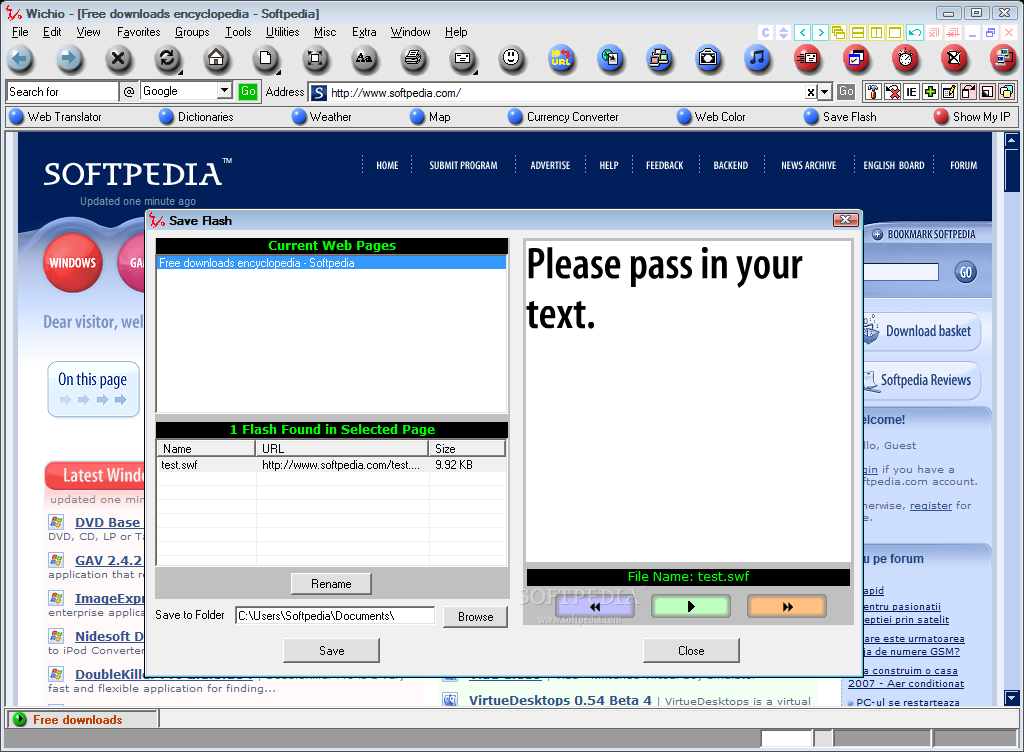Screen dimensions: 1024x752
Task: Open the Extra menu
Action: click(364, 32)
